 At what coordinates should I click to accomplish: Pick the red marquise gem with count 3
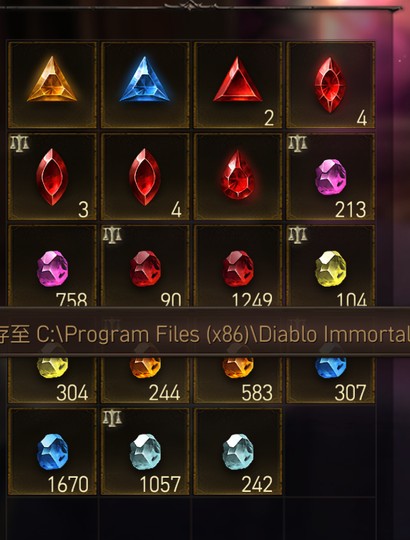coord(52,177)
